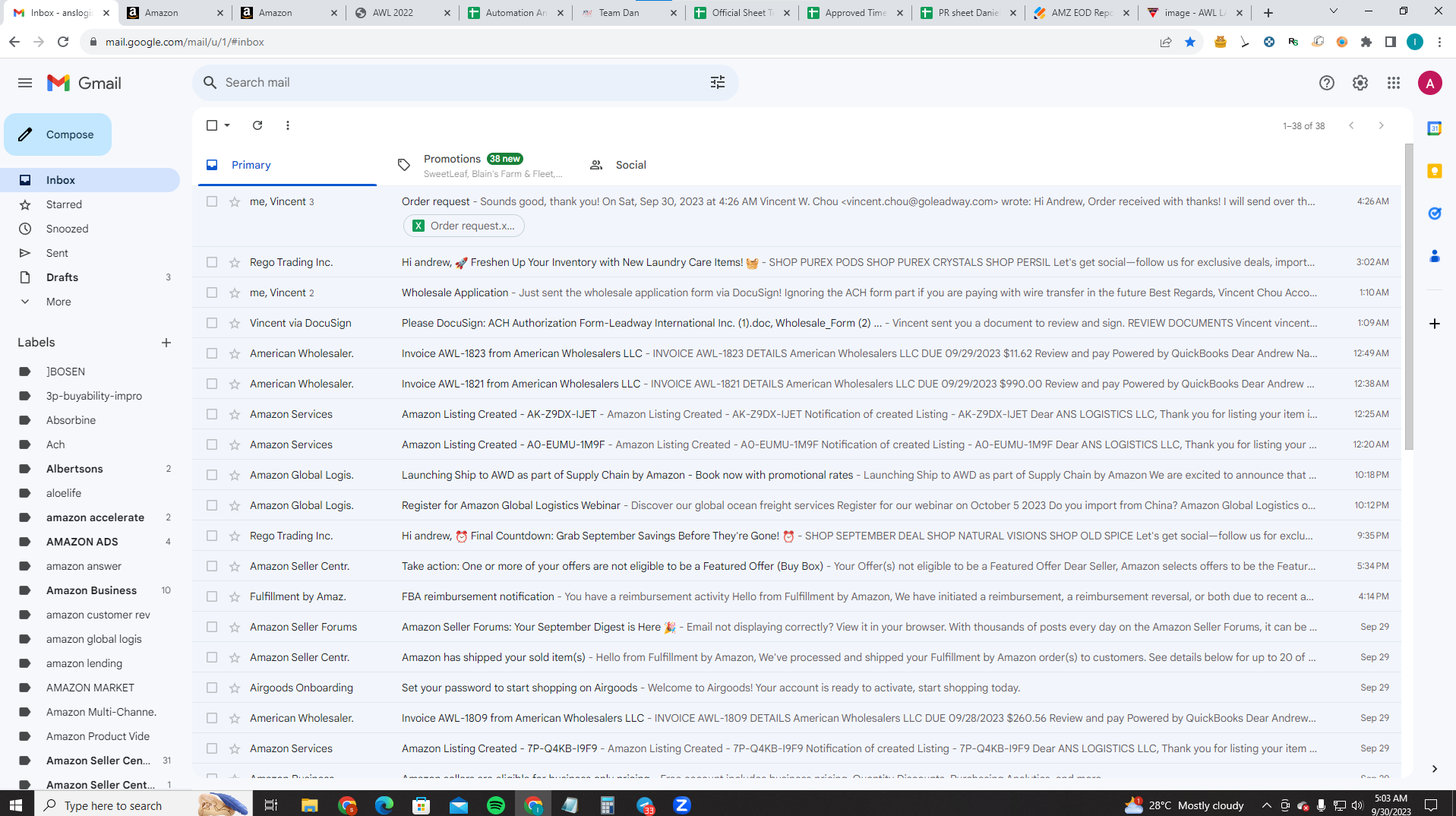Open select-all dropdown arrow
The image size is (1456, 816).
tap(227, 125)
